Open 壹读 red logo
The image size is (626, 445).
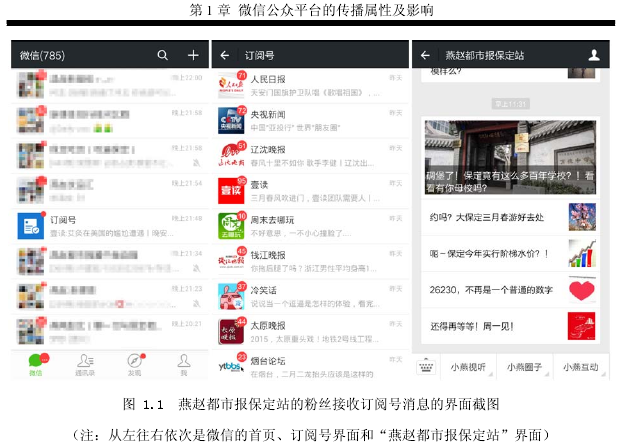coord(231,191)
